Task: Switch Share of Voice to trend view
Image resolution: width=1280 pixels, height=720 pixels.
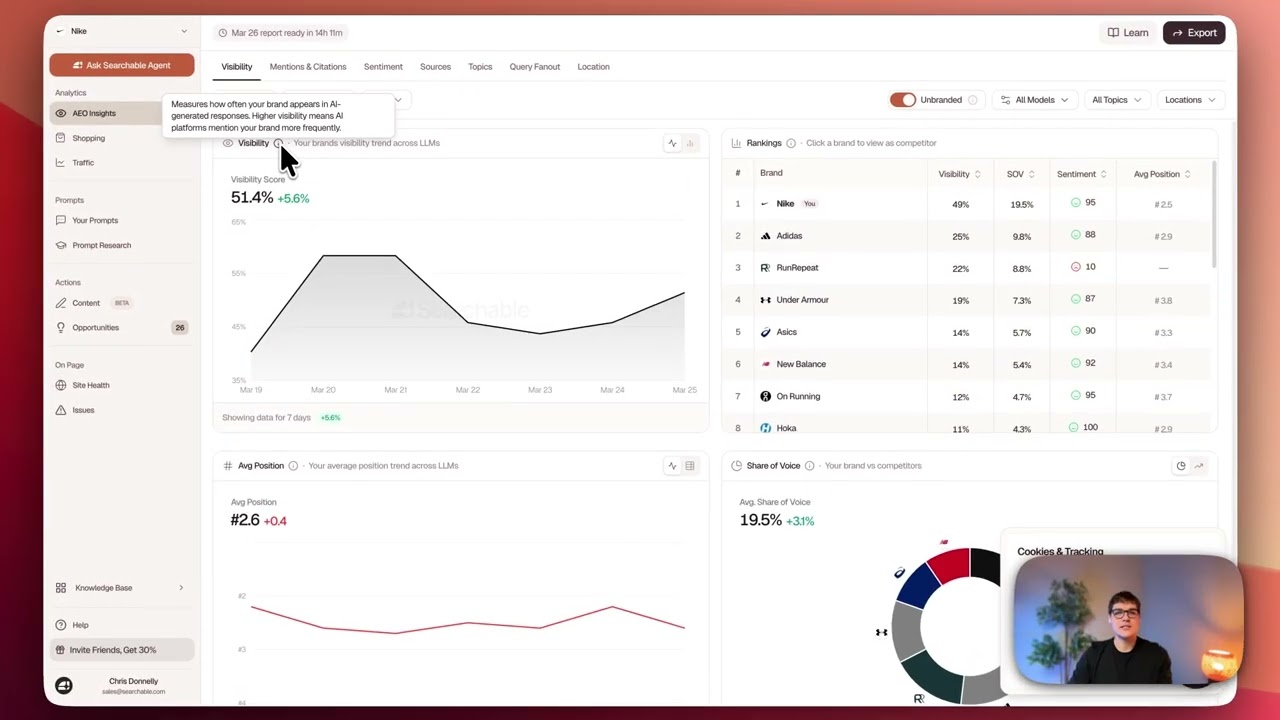Action: (1198, 466)
